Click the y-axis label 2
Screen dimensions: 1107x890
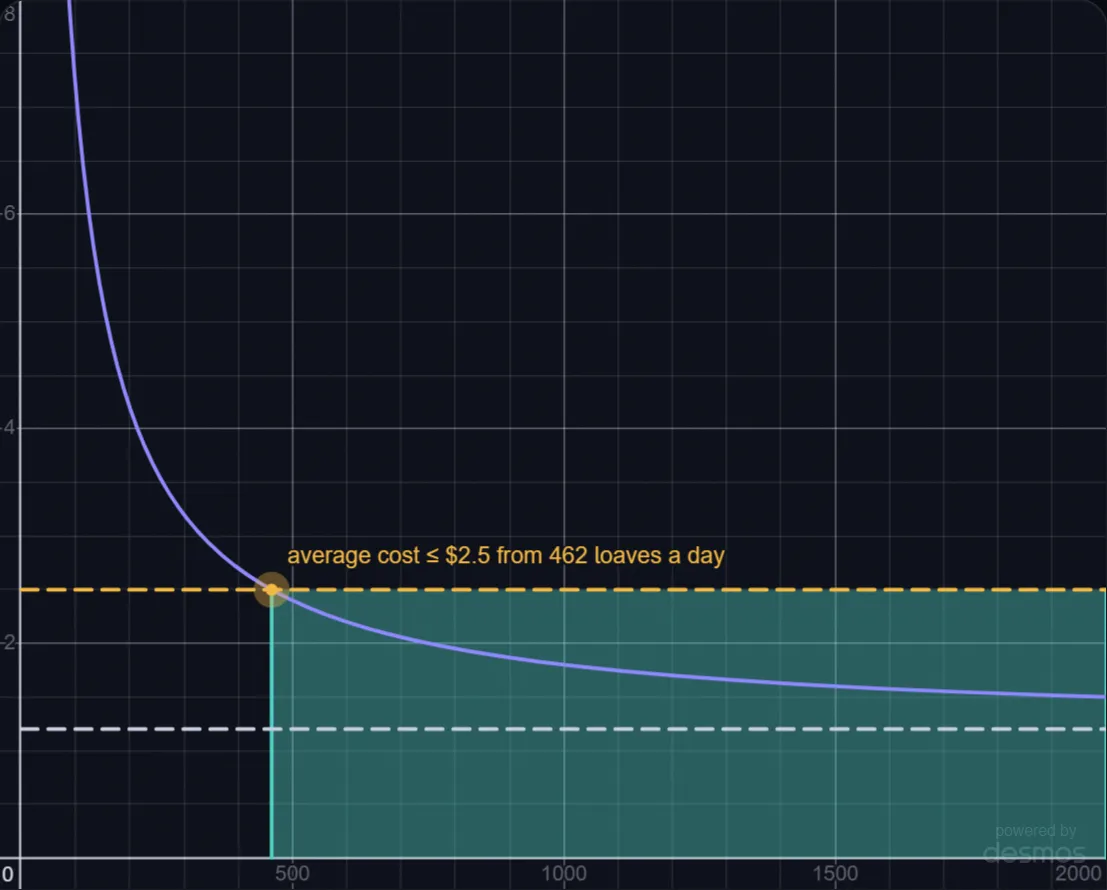[x=8, y=642]
